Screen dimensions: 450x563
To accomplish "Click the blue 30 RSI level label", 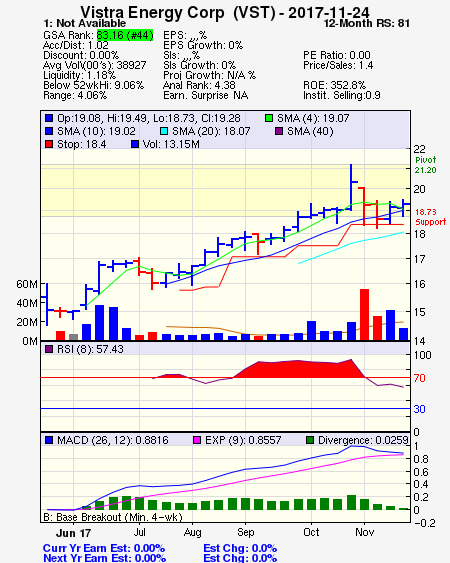I will point(419,409).
